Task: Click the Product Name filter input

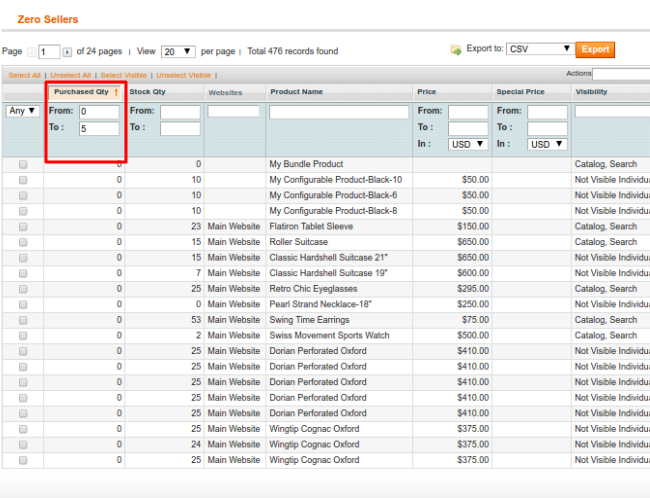Action: click(x=339, y=112)
